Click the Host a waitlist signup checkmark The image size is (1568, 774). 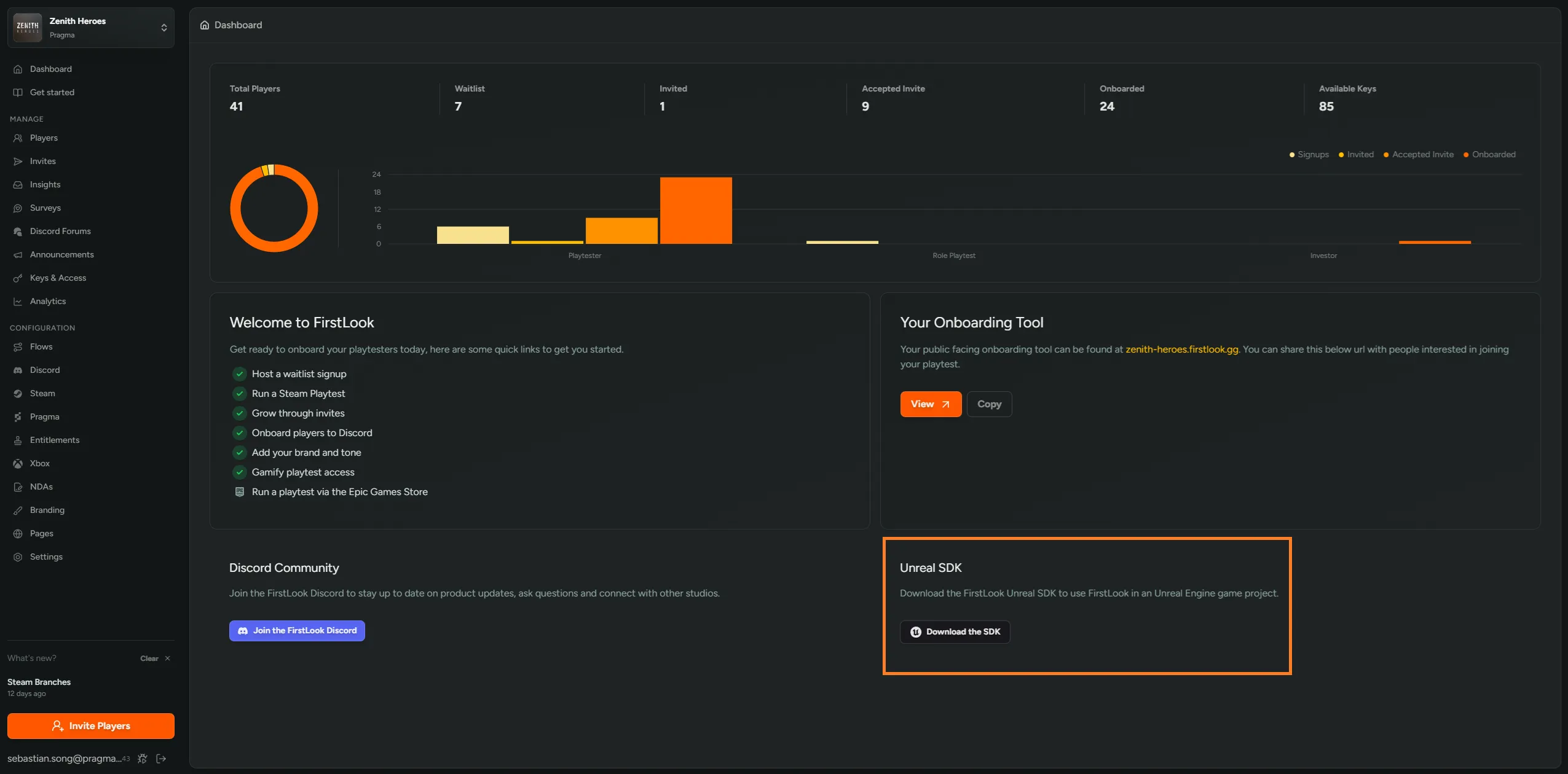(240, 374)
